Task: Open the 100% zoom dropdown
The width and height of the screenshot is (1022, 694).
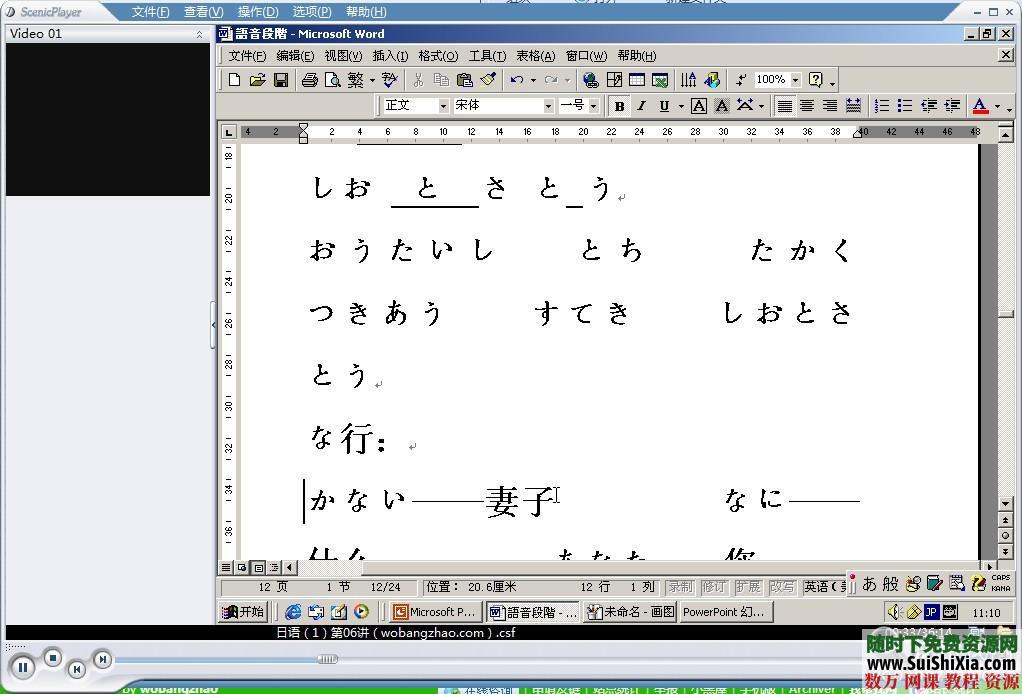Action: click(x=796, y=80)
